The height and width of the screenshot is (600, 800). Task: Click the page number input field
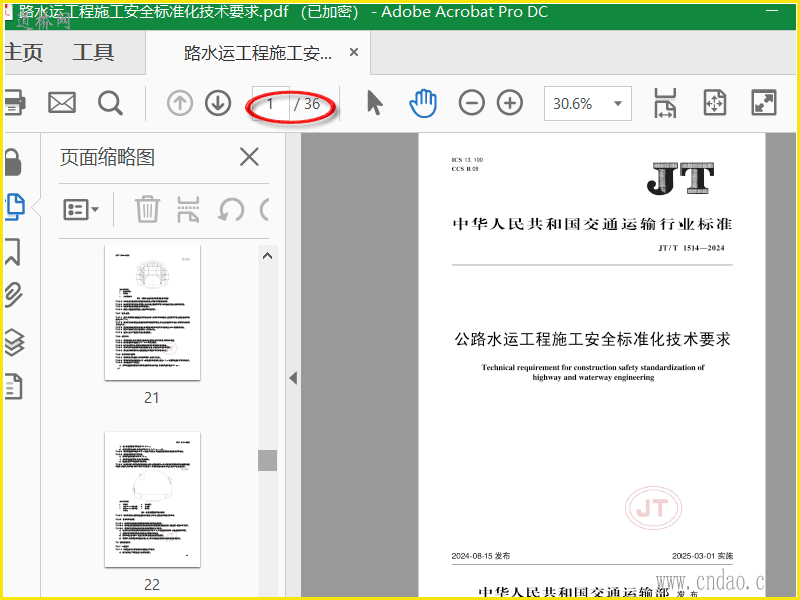tap(271, 104)
